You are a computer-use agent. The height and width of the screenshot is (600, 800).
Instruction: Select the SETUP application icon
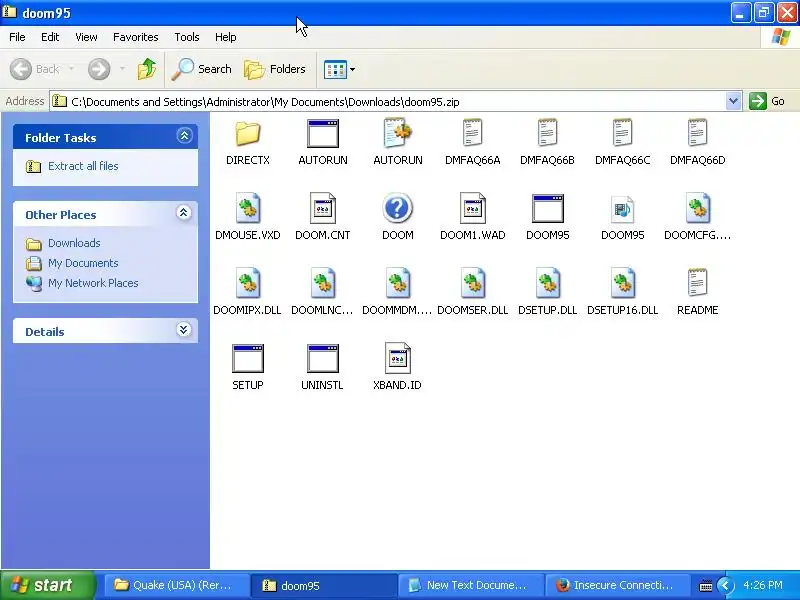248,358
